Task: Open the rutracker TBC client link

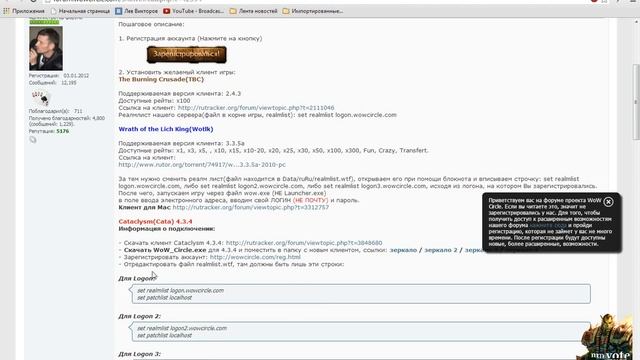Action: tap(256, 108)
